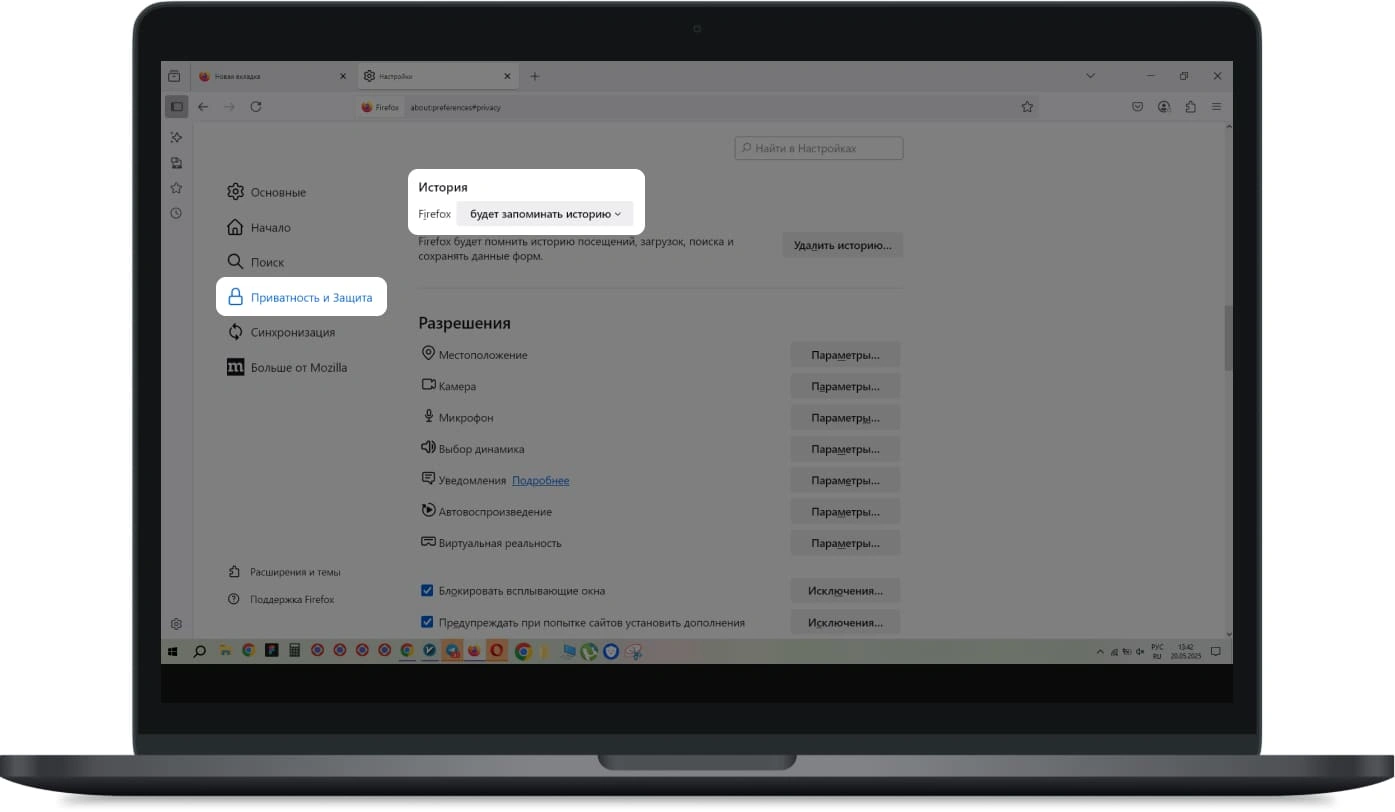The width and height of the screenshot is (1395, 812).
Task: Open the будет запоминать историю dropdown
Action: click(x=545, y=214)
